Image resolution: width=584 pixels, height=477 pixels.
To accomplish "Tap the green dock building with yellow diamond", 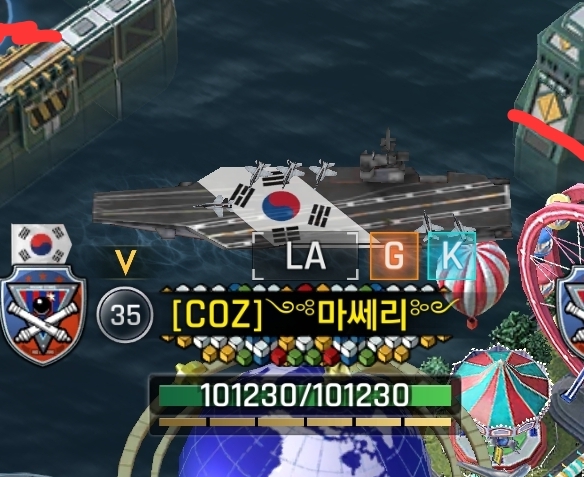I will click(x=548, y=101).
